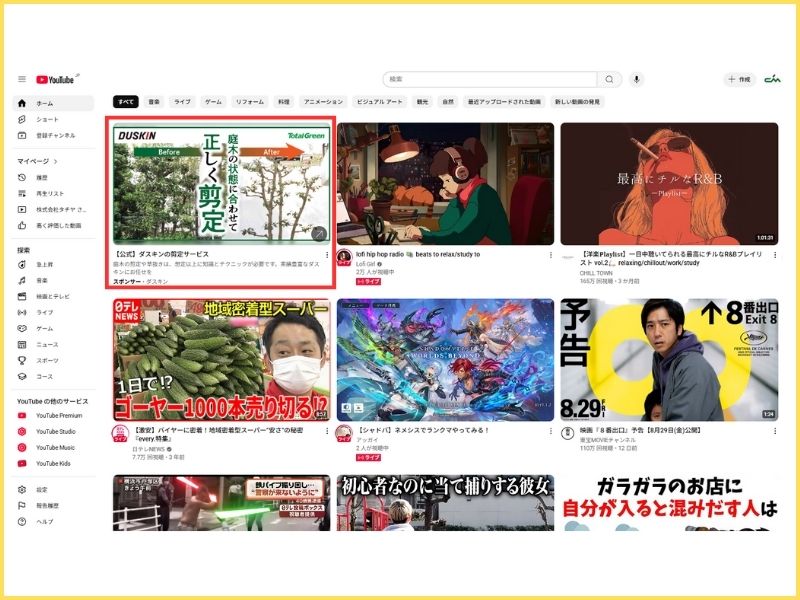800x600 pixels.
Task: Select the ライブ filter chip
Action: point(182,102)
